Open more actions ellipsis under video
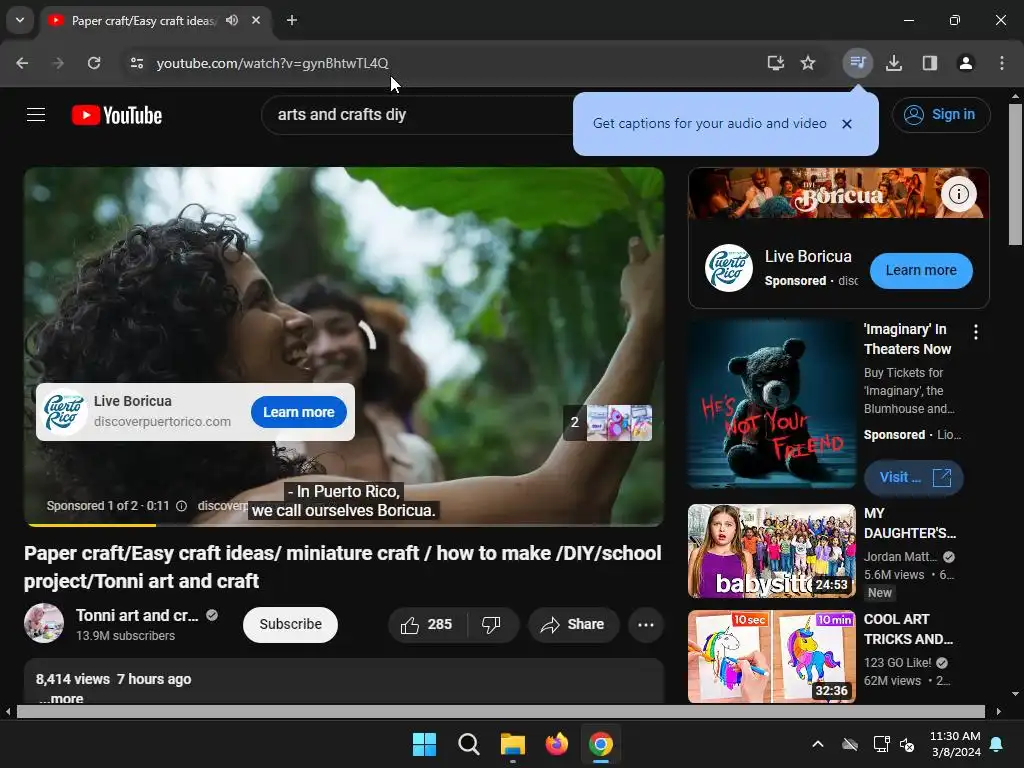Screen dimensions: 1024x768 pyautogui.click(x=646, y=625)
